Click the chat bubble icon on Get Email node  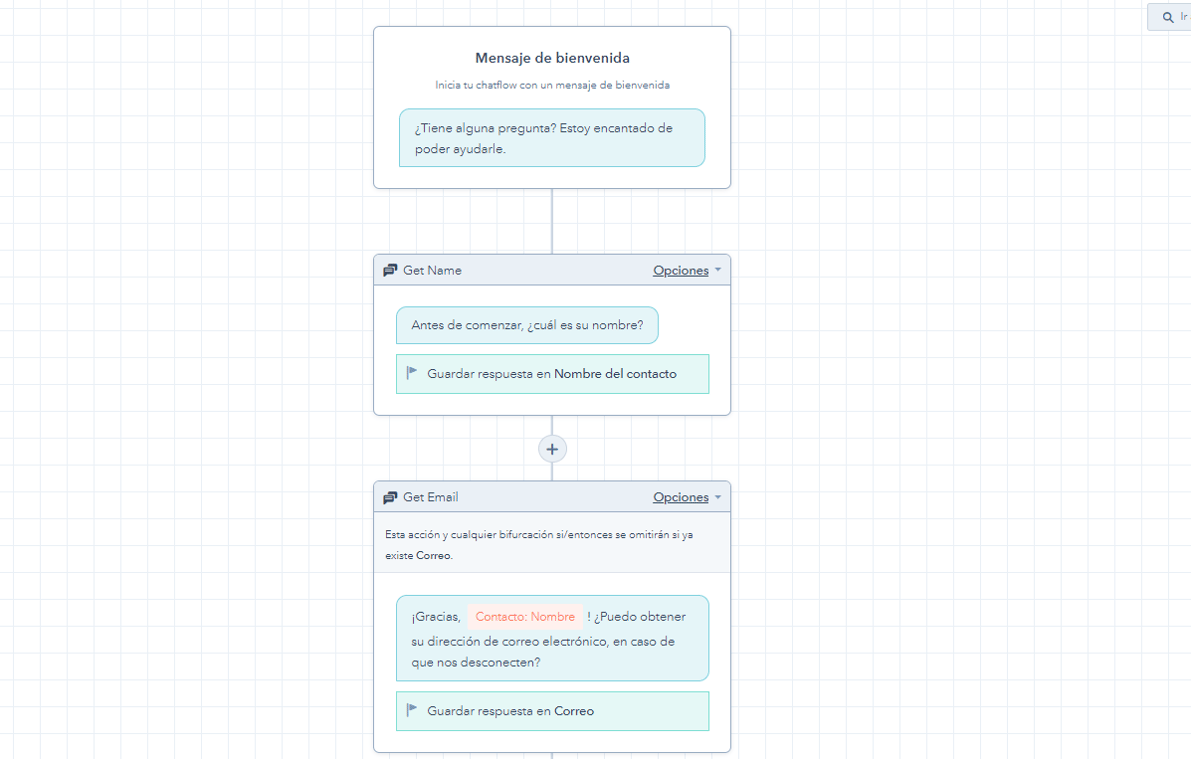point(391,496)
